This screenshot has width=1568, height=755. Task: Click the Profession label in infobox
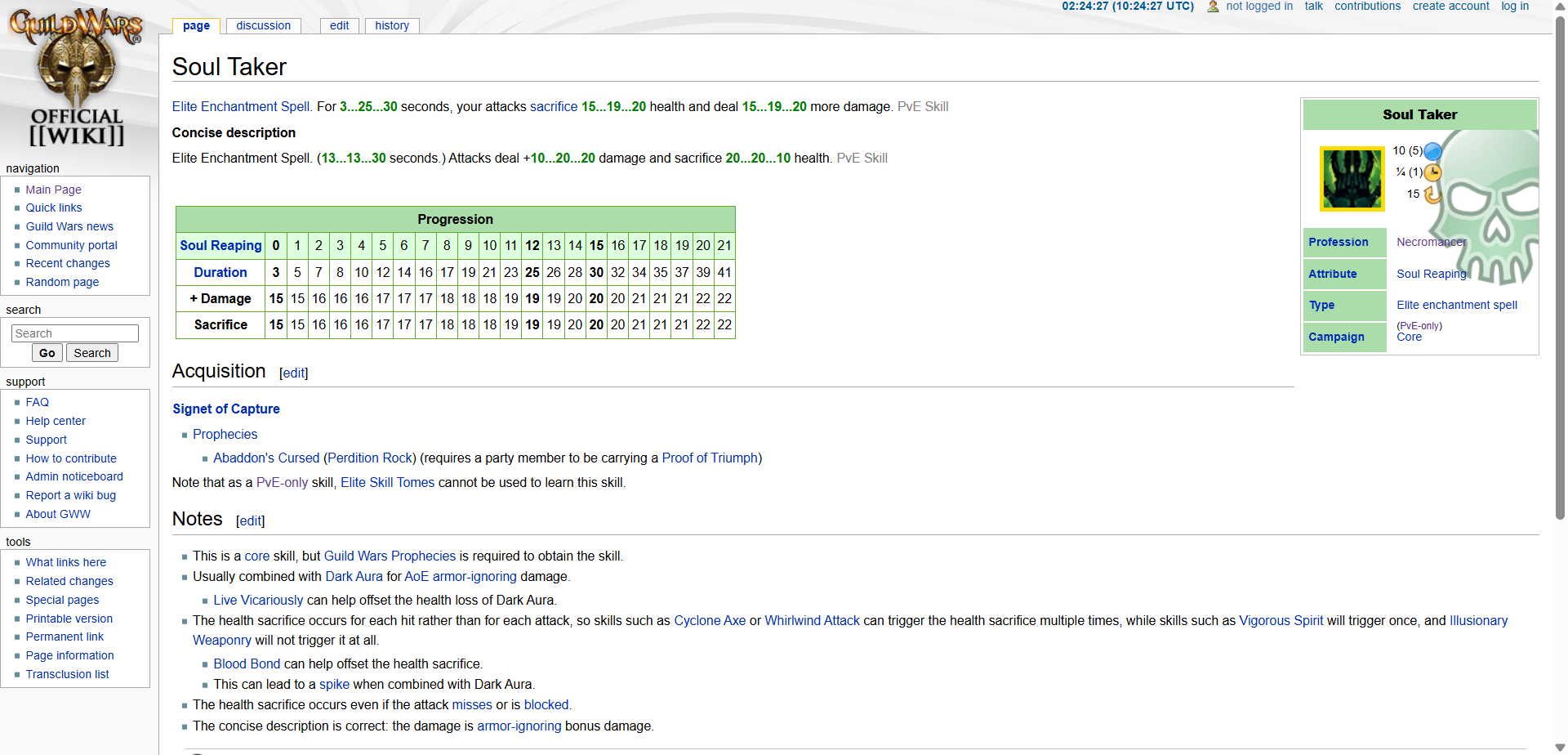click(x=1338, y=242)
